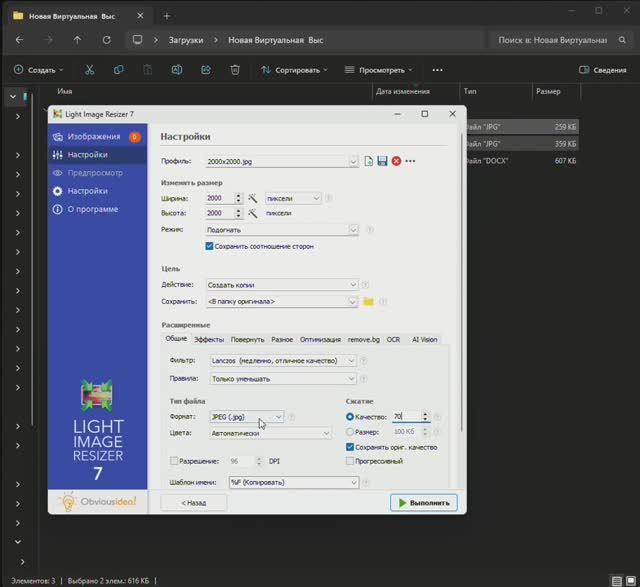This screenshot has height=587, width=640.
Task: Click the width magic wand tool icon
Action: 253,198
